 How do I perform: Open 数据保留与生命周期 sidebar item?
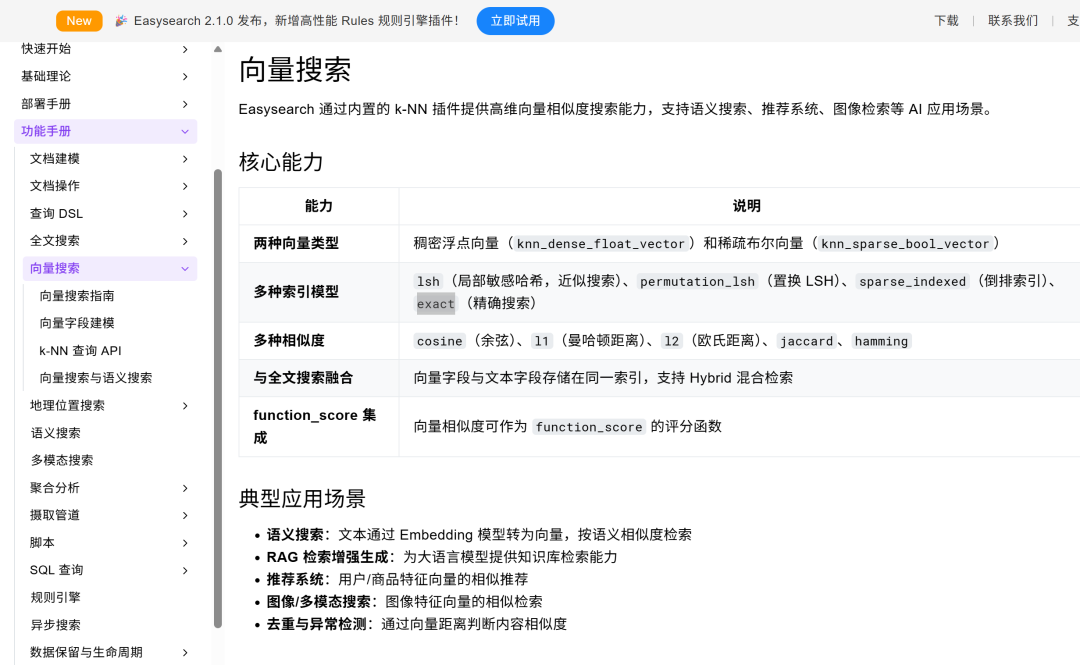pyautogui.click(x=86, y=653)
